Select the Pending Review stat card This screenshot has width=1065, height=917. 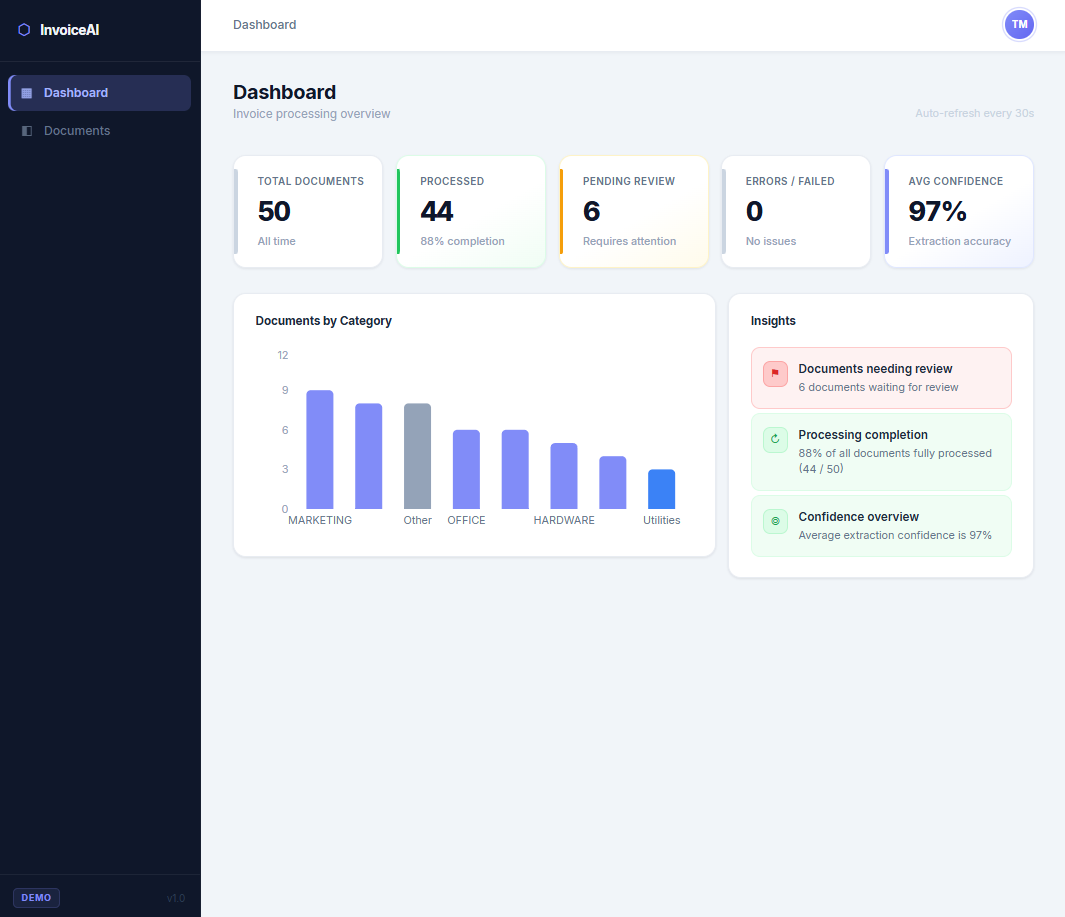634,212
